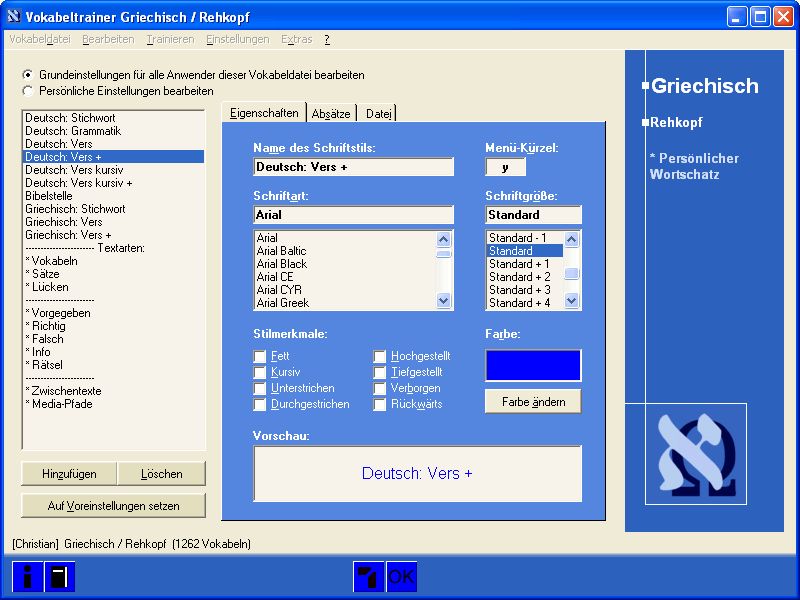Click the info icon in bottom bar

[x=28, y=577]
